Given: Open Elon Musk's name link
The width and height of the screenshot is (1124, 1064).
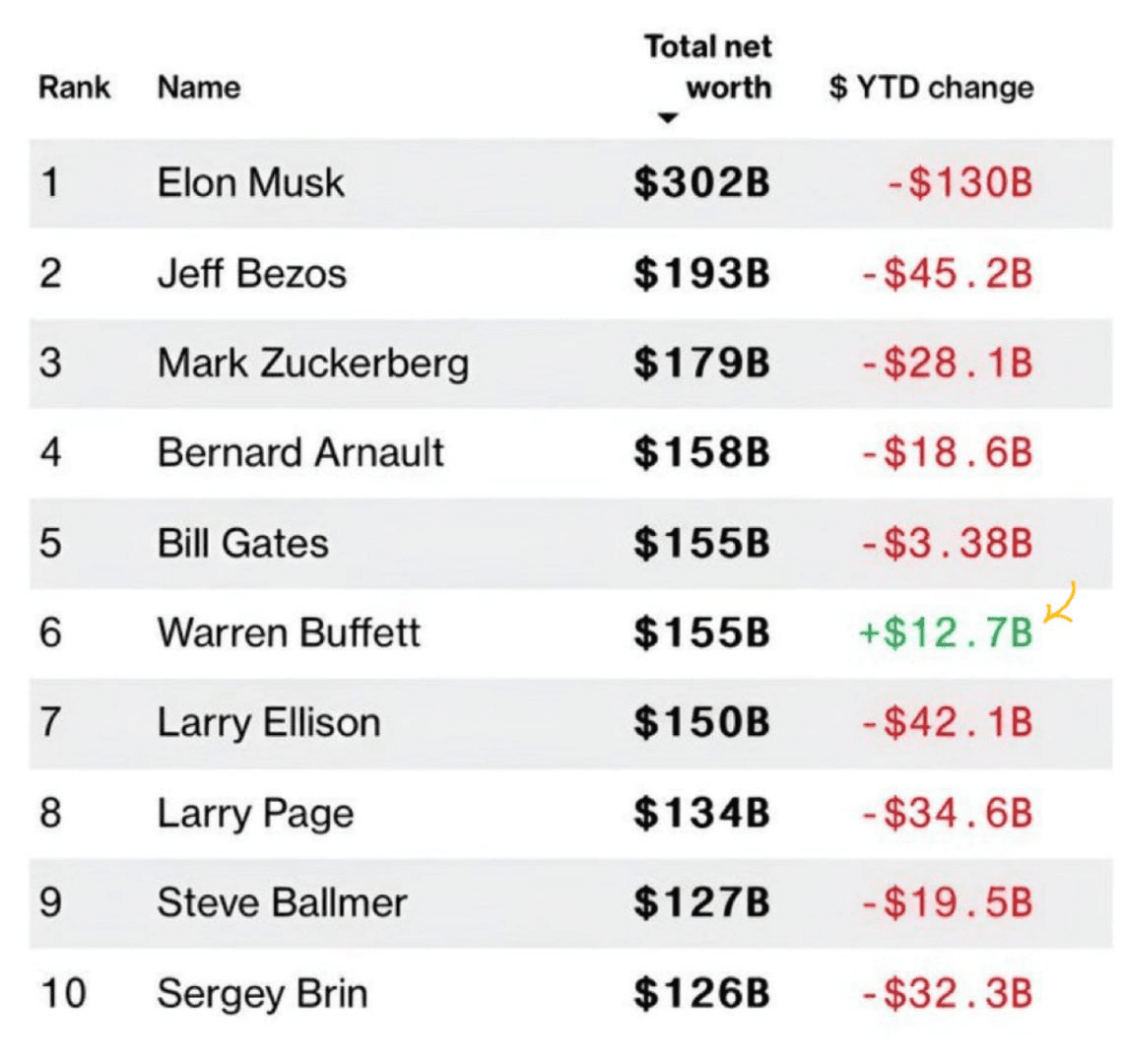Looking at the screenshot, I should tap(250, 183).
